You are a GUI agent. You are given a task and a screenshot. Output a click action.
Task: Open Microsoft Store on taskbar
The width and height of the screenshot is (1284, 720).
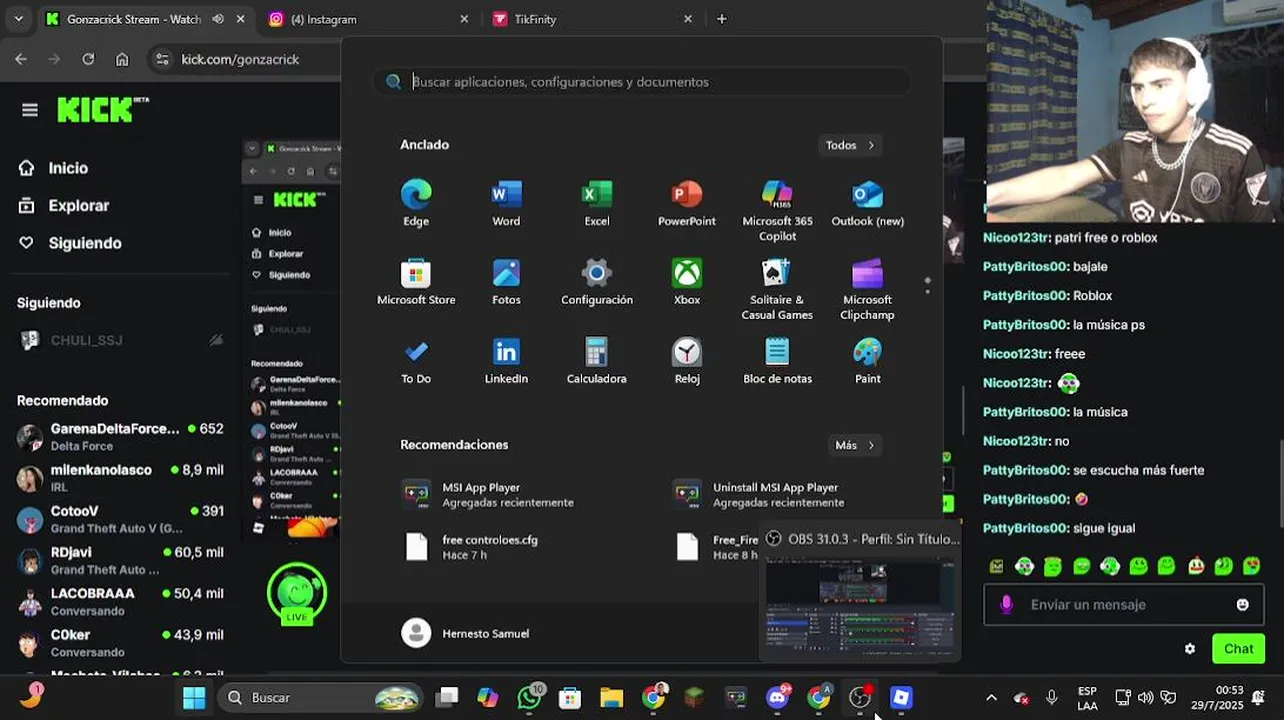(570, 698)
